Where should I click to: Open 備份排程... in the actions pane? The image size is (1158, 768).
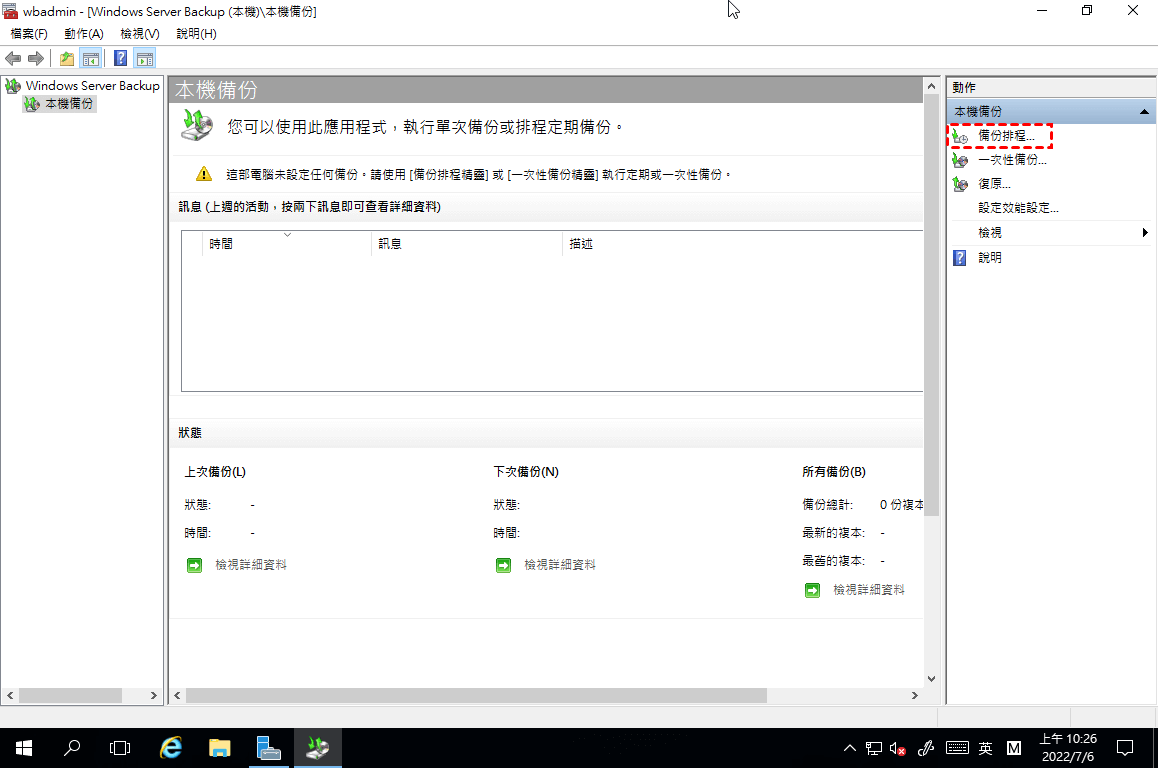point(1006,136)
